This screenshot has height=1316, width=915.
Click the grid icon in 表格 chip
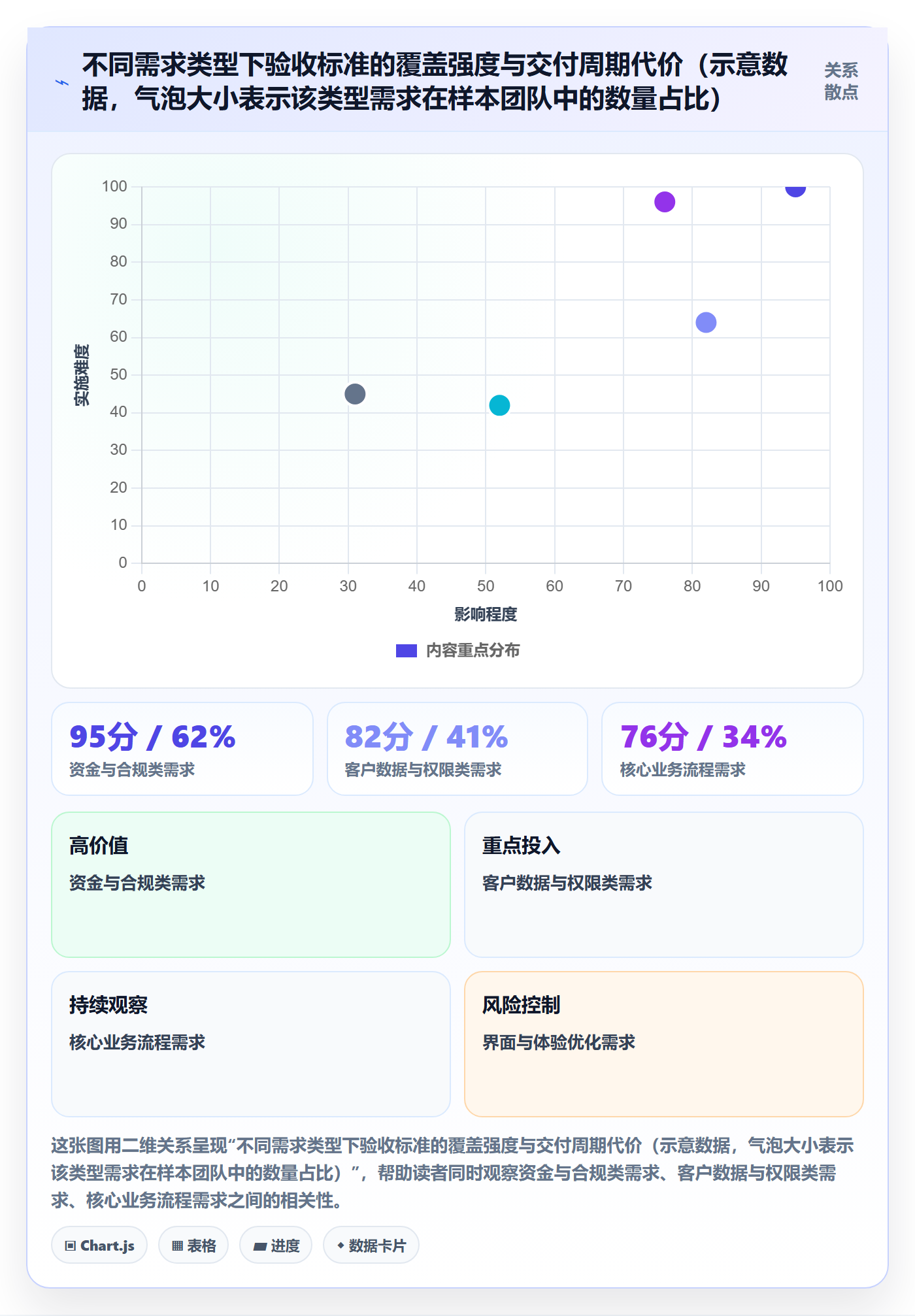pos(177,1246)
